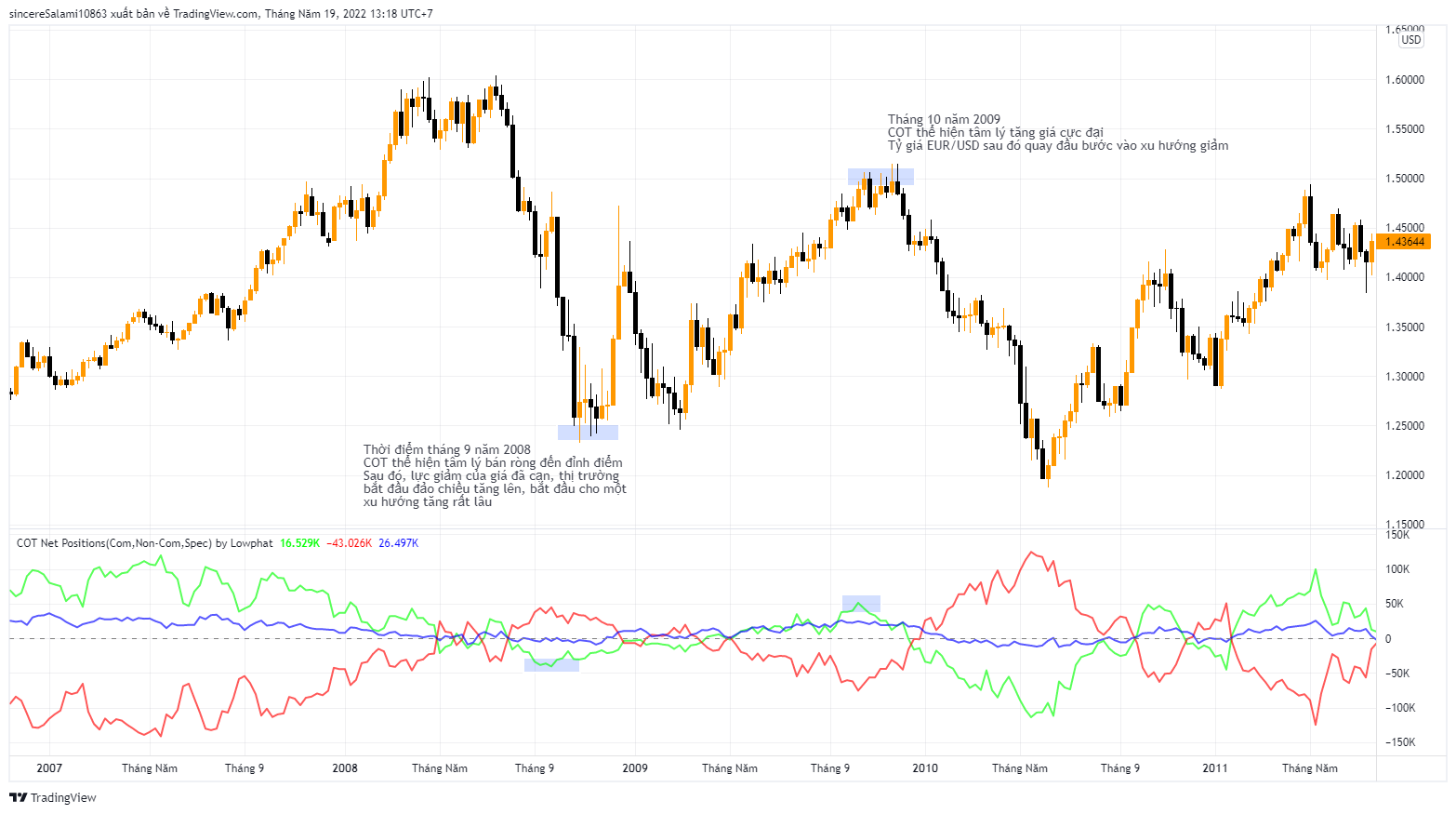The width and height of the screenshot is (1456, 814).
Task: Click the 1.50000 price axis label
Action: (1405, 179)
